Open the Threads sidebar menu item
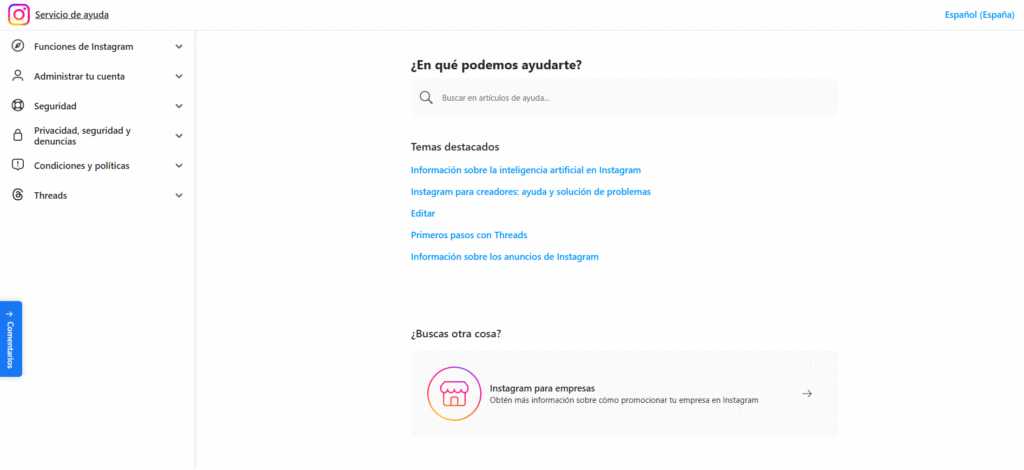The width and height of the screenshot is (1024, 470). coord(51,196)
